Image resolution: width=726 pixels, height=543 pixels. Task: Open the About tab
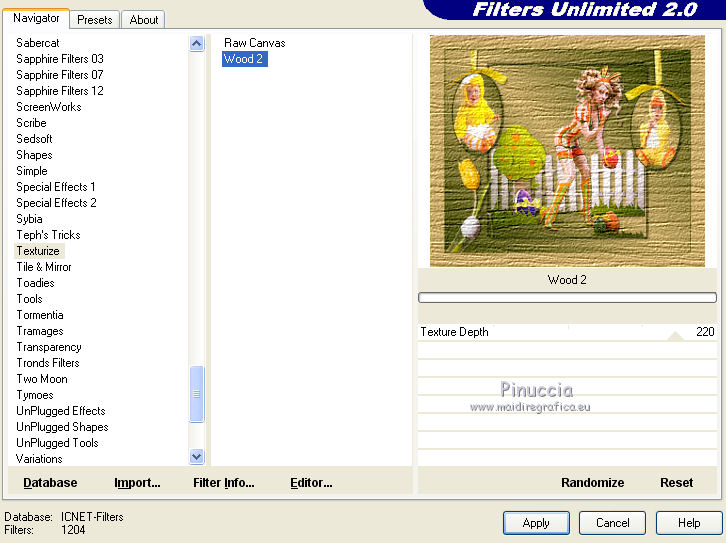pyautogui.click(x=144, y=20)
